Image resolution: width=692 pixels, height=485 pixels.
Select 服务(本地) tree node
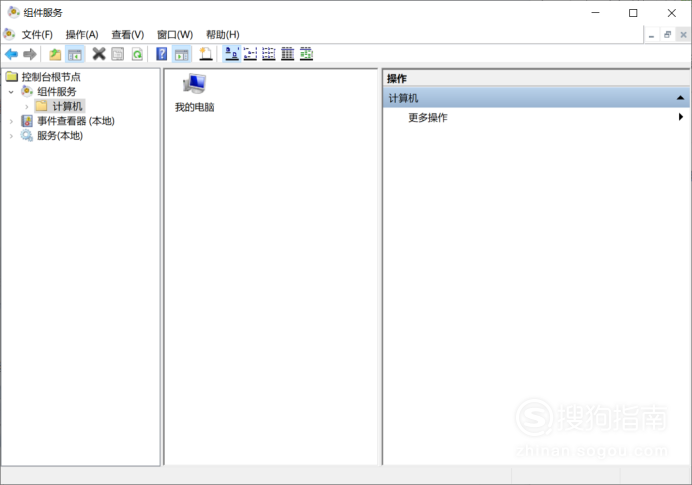coord(60,135)
